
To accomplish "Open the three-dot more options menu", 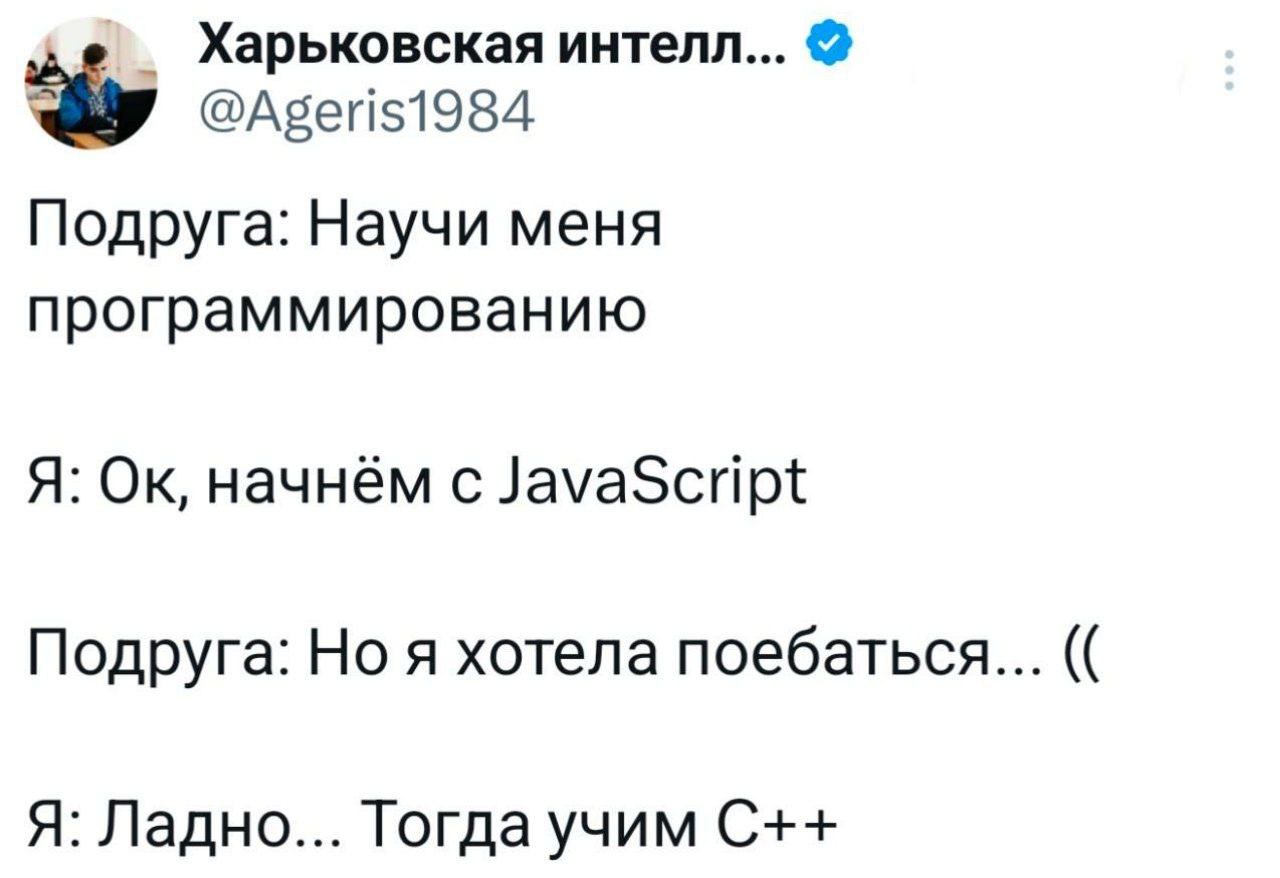I will (1229, 71).
